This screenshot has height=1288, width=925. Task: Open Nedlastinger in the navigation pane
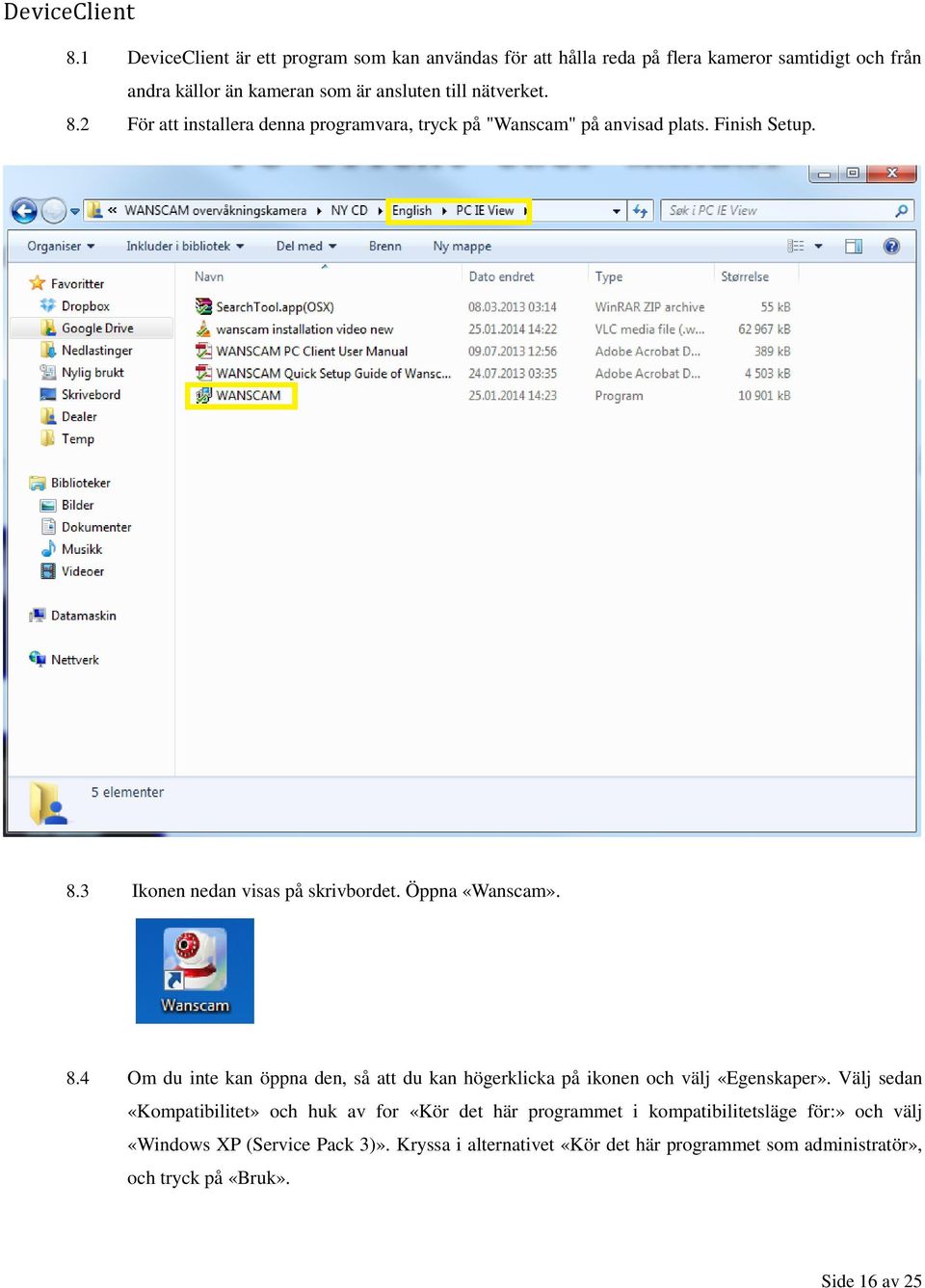click(x=96, y=350)
